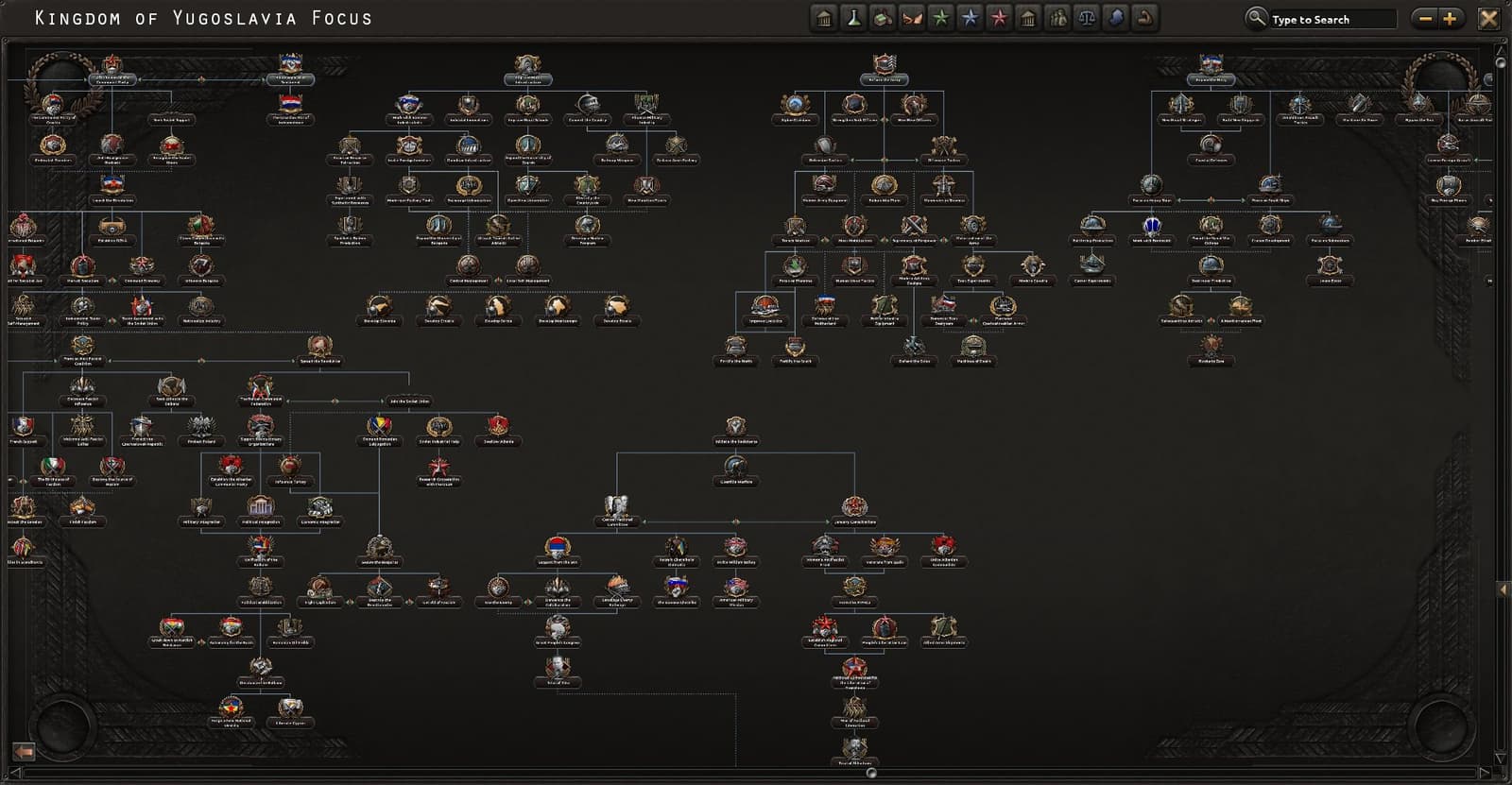Image resolution: width=1512 pixels, height=785 pixels.
Task: Select the Command Economy red star focus
Action: tap(142, 267)
